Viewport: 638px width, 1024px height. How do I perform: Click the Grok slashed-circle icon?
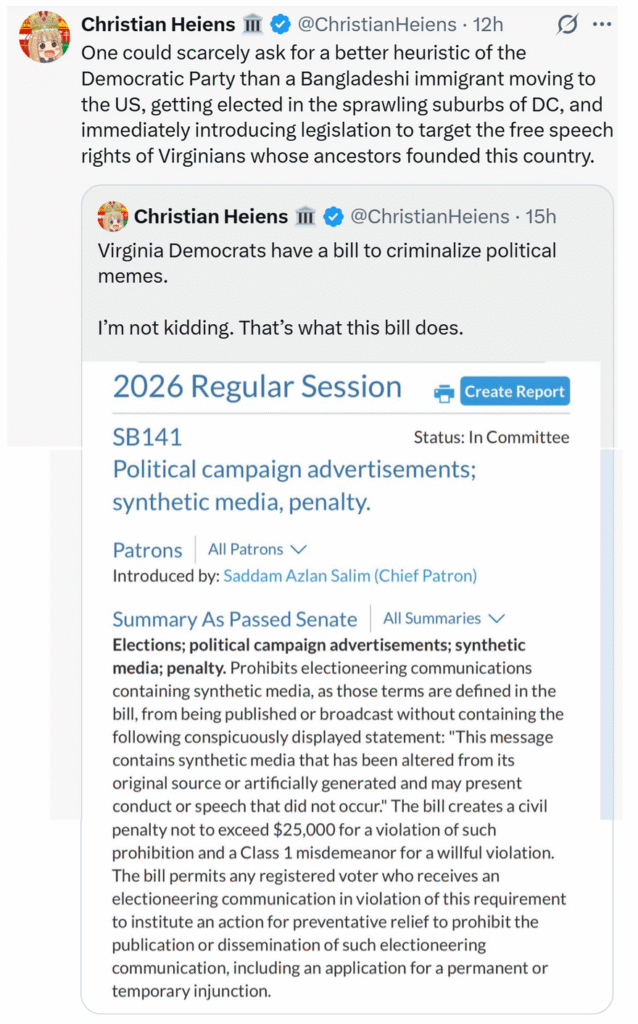(x=567, y=24)
